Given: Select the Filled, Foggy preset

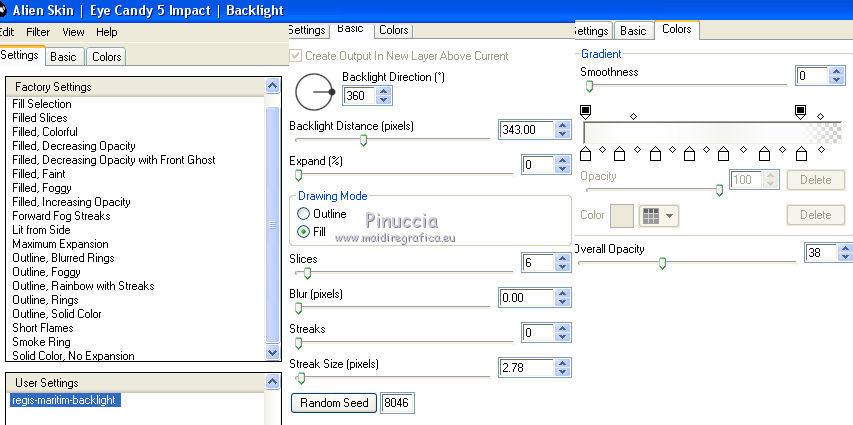Looking at the screenshot, I should coord(42,188).
